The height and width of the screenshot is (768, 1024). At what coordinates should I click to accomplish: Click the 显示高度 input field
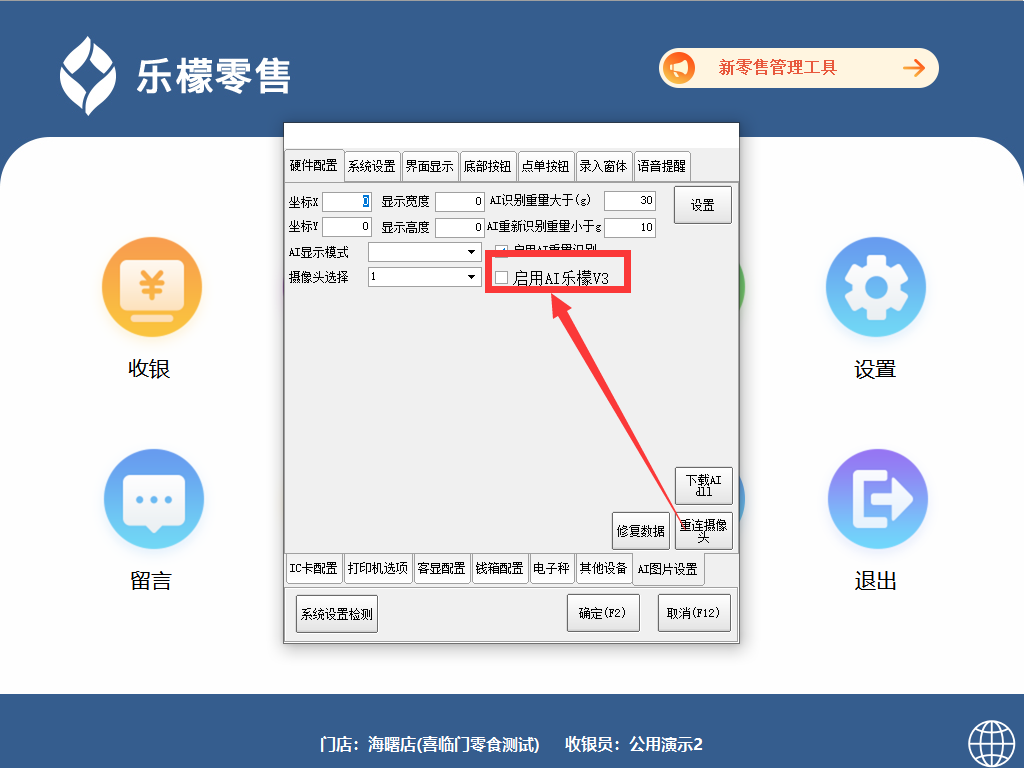pyautogui.click(x=460, y=227)
